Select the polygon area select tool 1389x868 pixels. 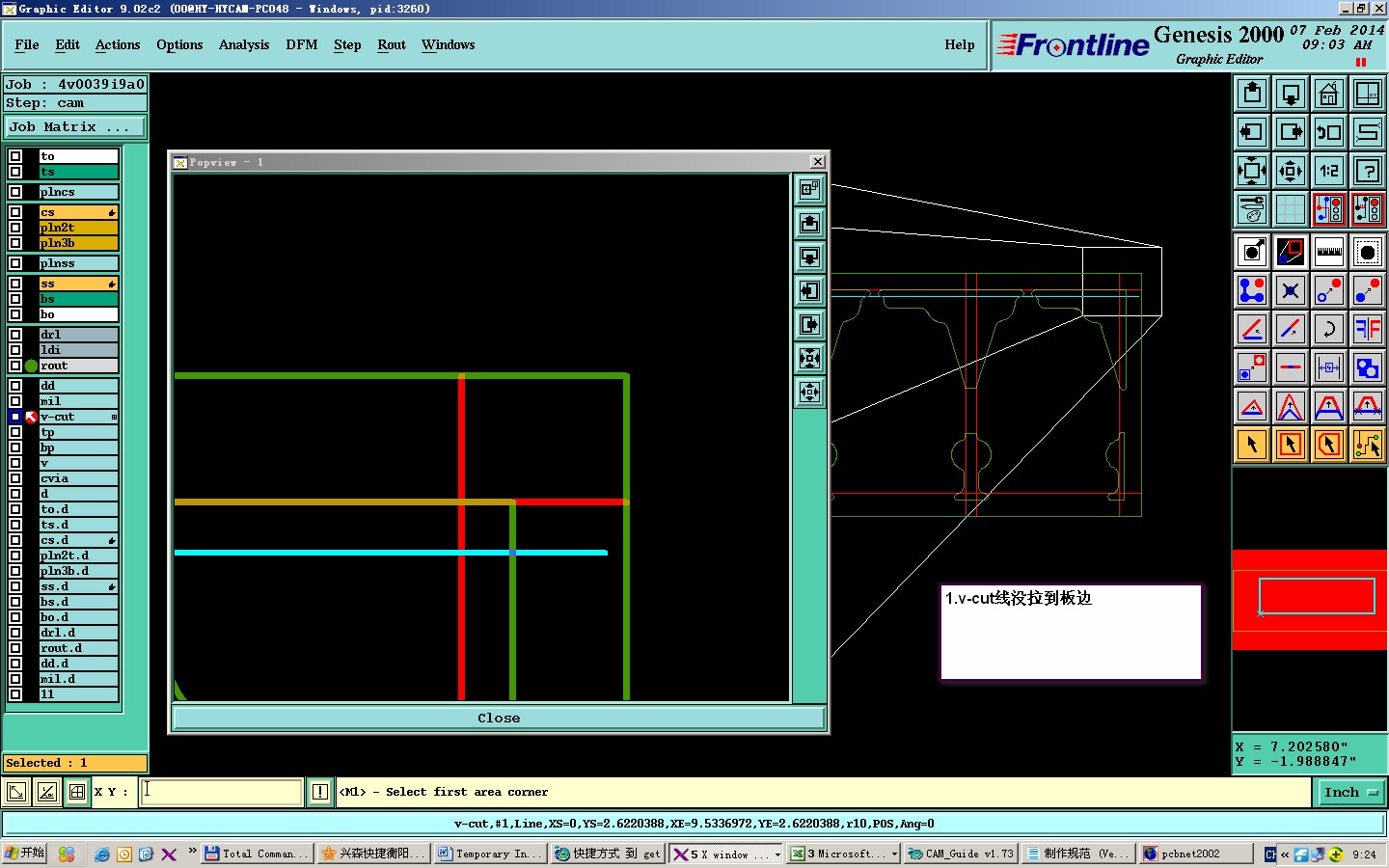pos(1329,445)
